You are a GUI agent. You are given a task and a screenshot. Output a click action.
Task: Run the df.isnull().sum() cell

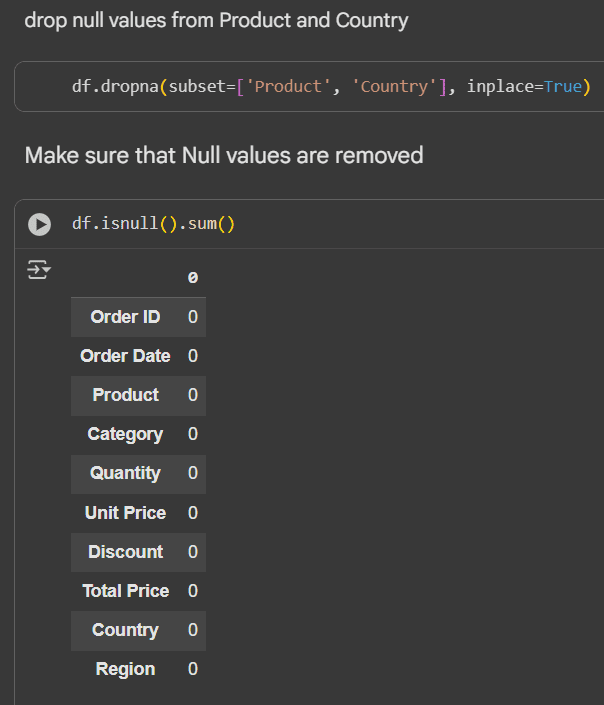coord(39,224)
